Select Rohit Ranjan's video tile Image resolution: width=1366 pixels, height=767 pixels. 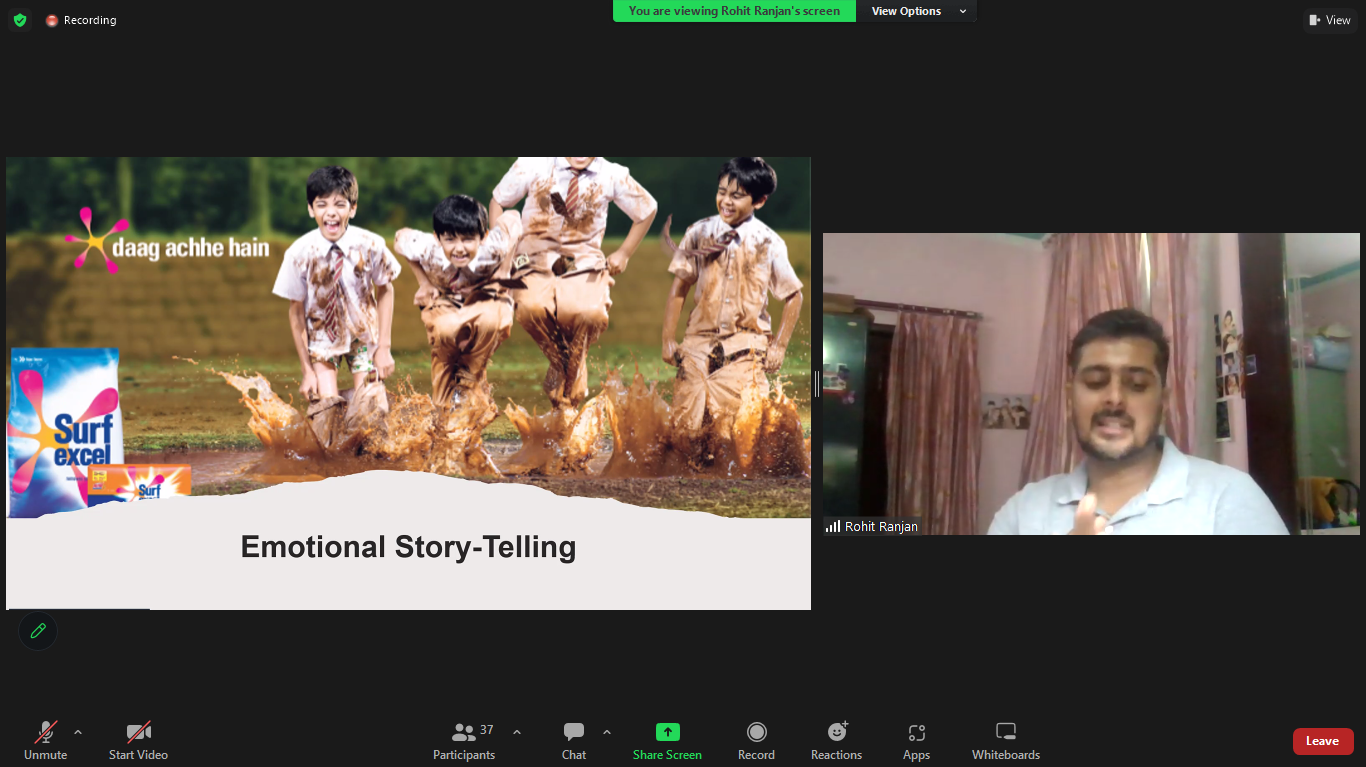(x=1091, y=384)
